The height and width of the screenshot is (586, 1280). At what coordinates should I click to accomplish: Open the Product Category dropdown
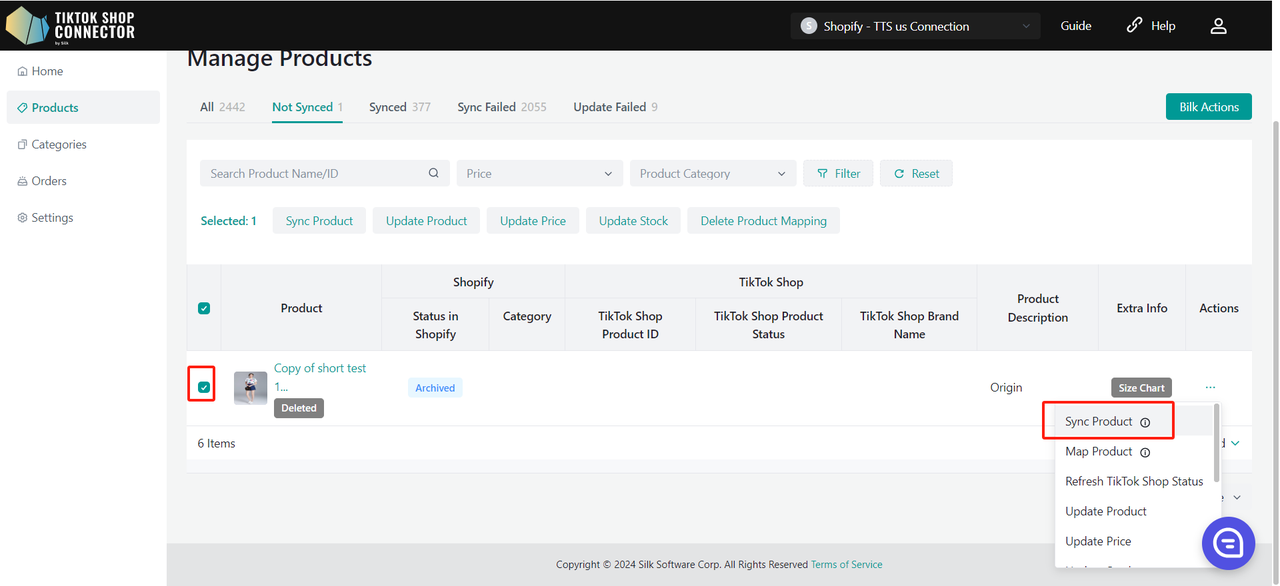click(713, 173)
